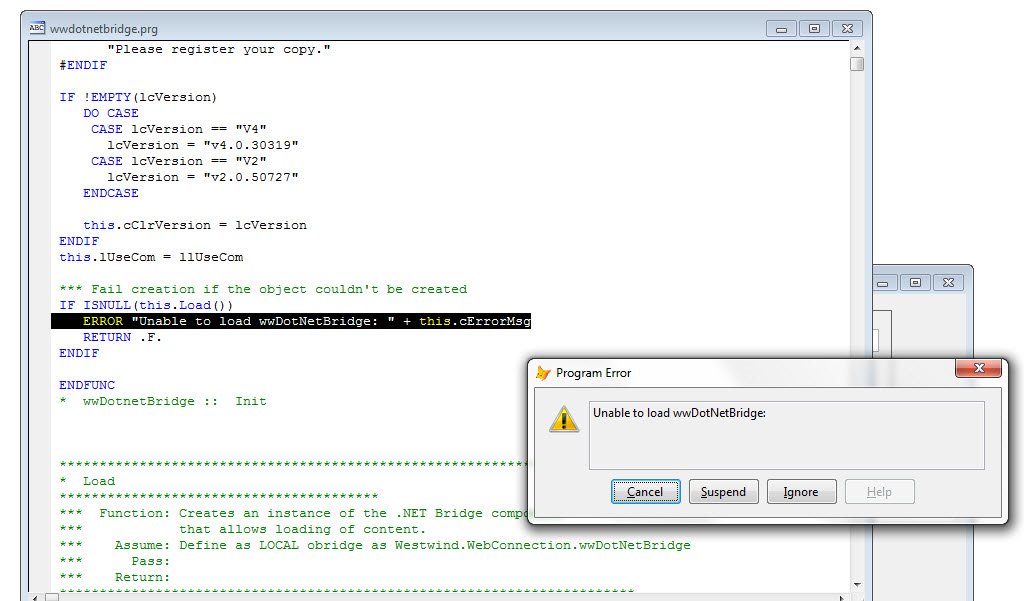Close the wwdotnetbridge.prg editor window
The image size is (1024, 601).
pos(846,29)
